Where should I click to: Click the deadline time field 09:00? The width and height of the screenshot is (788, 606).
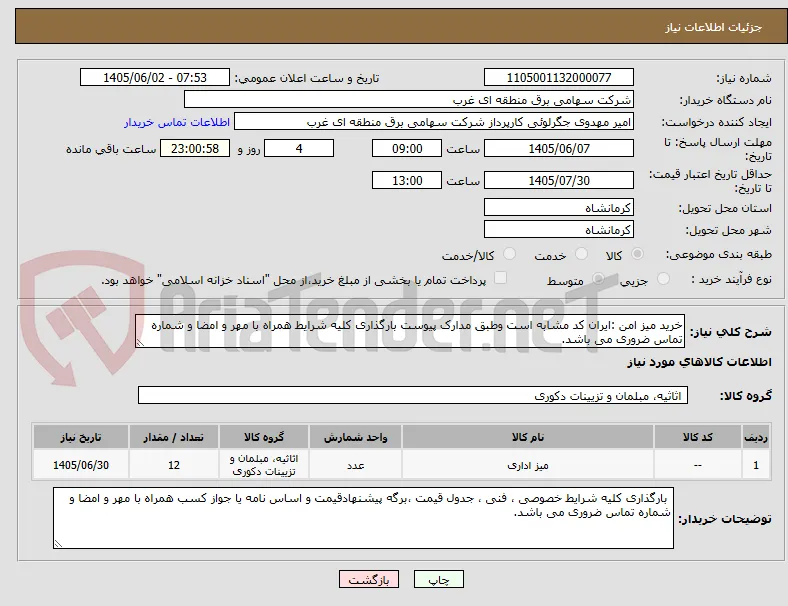(x=407, y=148)
